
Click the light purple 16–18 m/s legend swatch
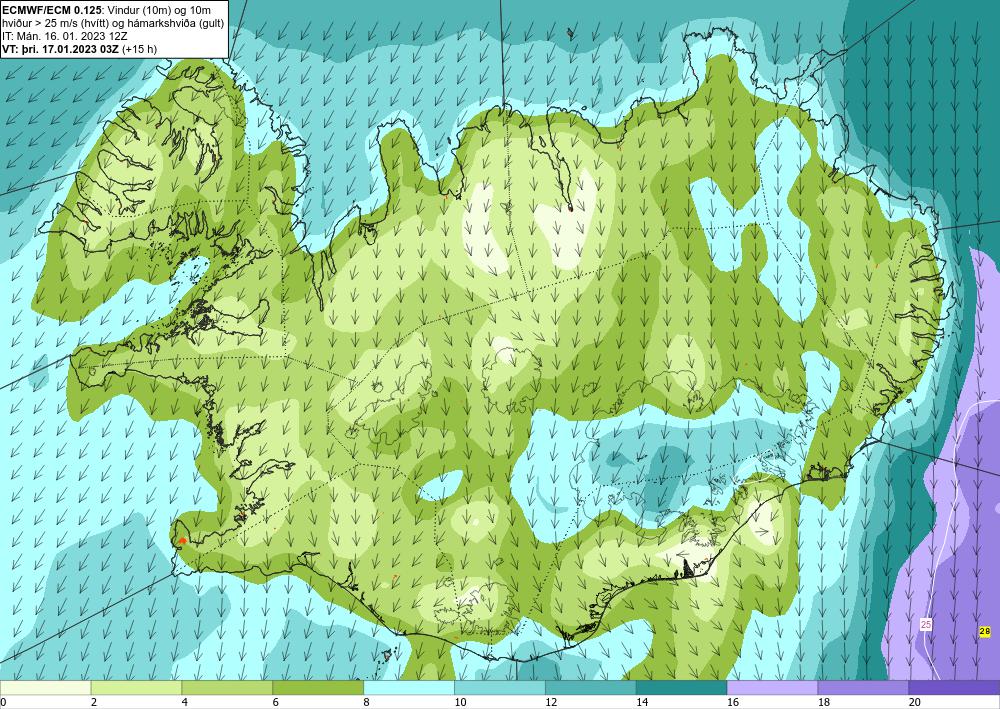coord(772,688)
